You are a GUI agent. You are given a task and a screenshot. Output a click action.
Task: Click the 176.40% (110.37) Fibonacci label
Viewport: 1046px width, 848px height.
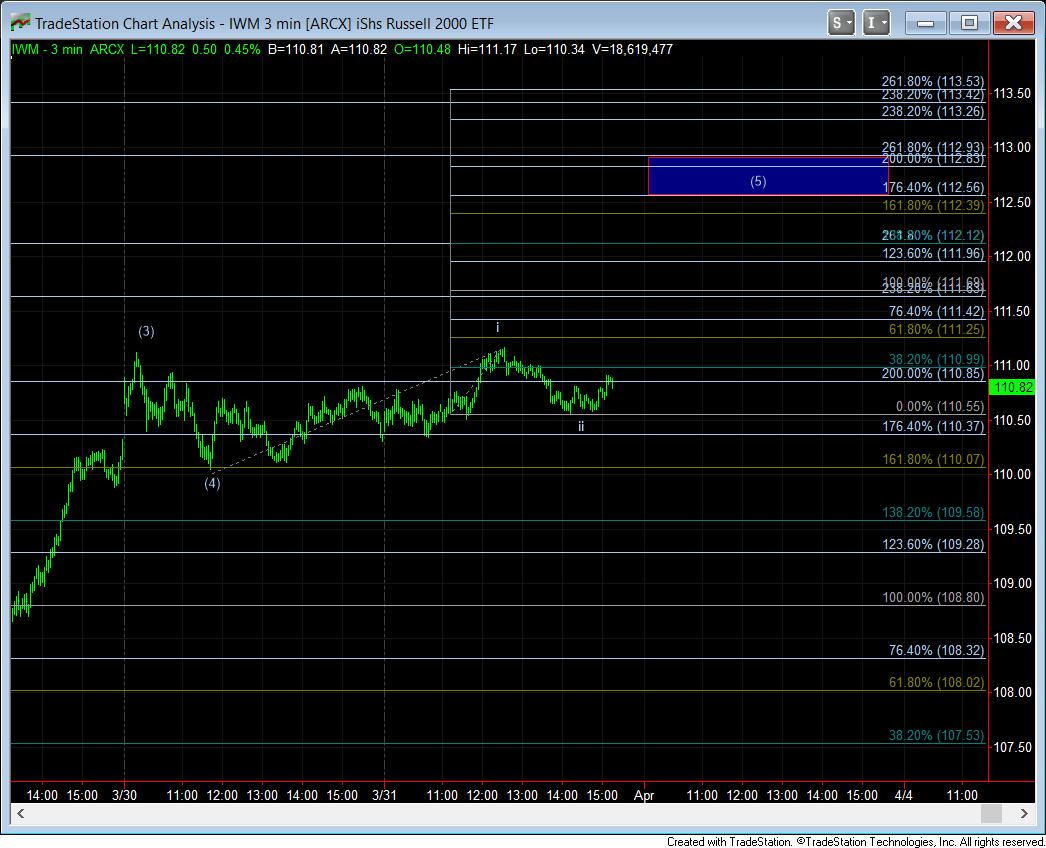(x=933, y=426)
